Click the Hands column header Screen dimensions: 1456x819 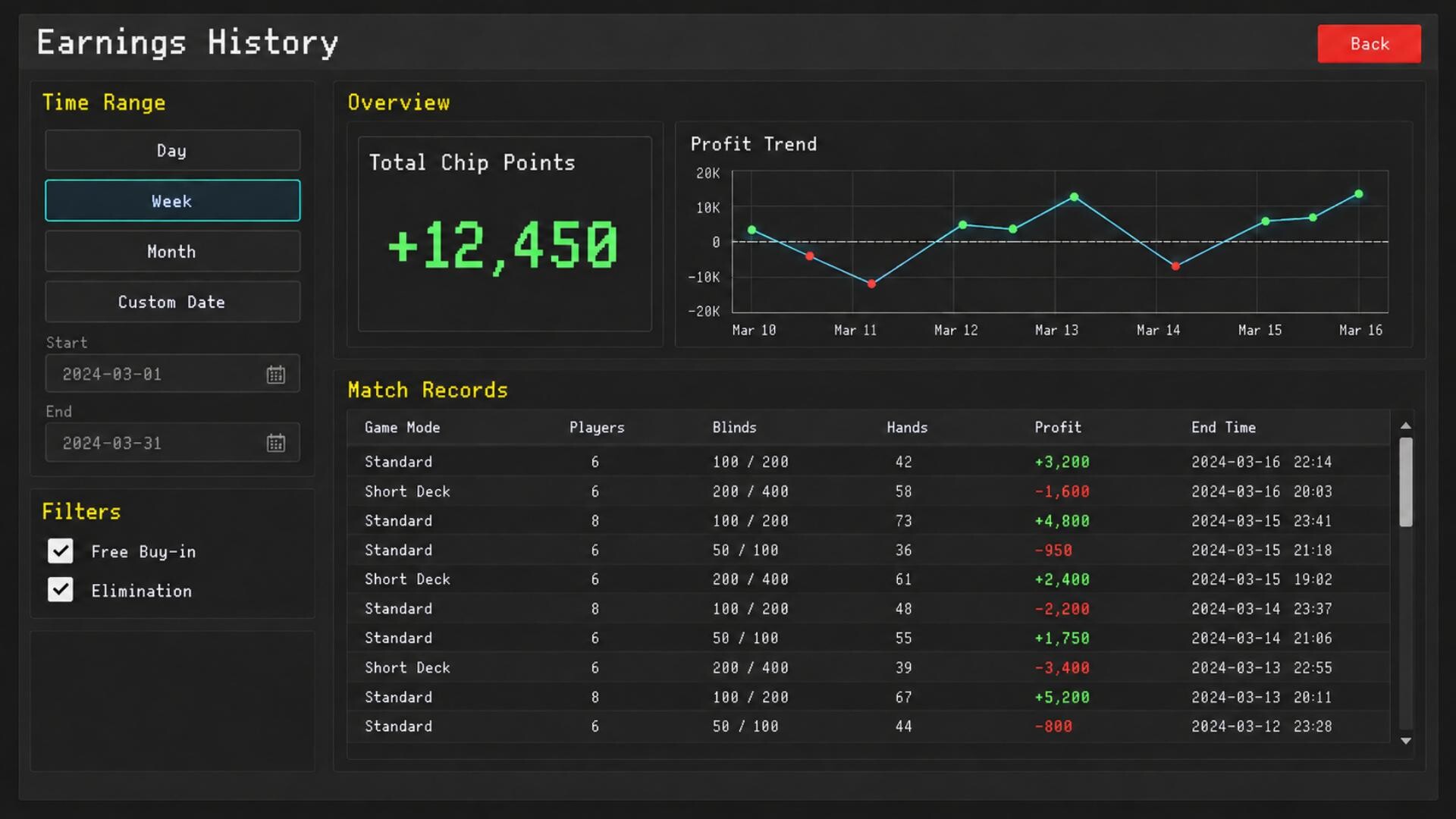[x=907, y=428]
